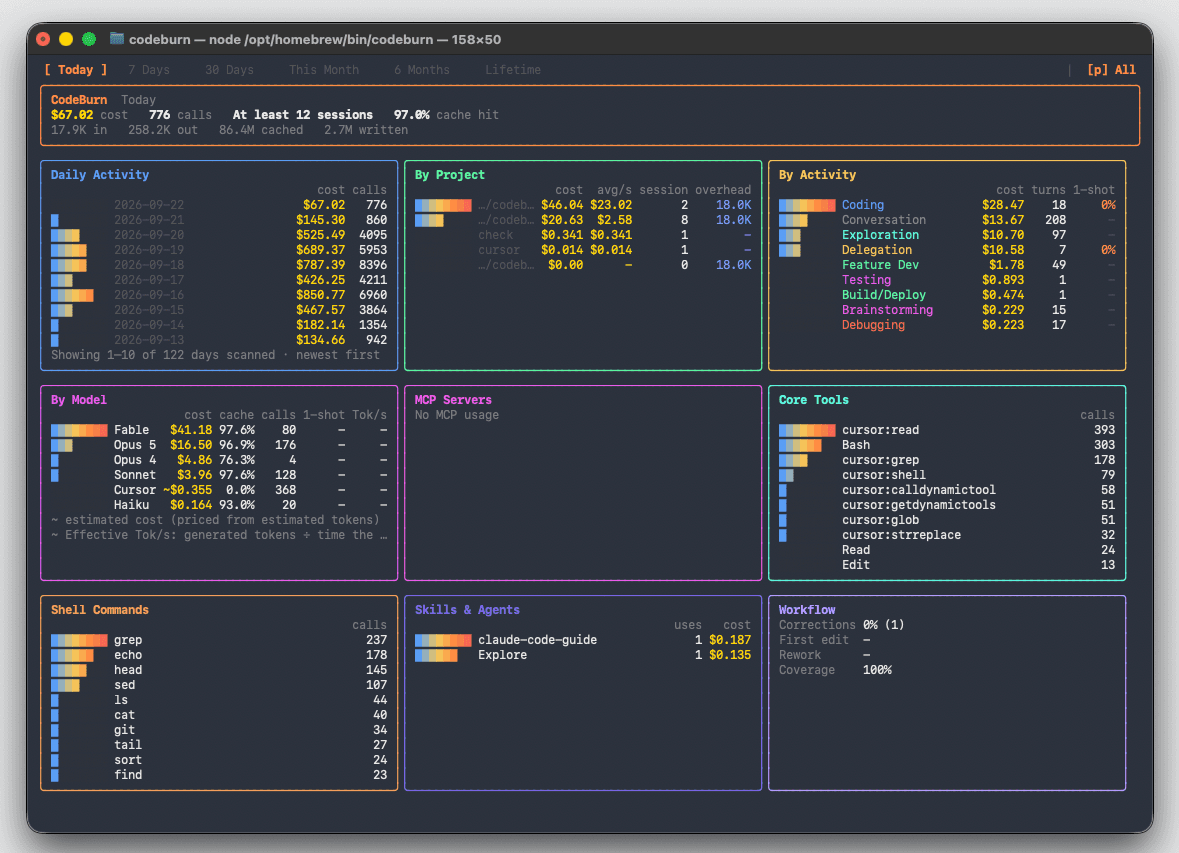Click the Workflow panel title
The image size is (1179, 853).
(x=807, y=610)
